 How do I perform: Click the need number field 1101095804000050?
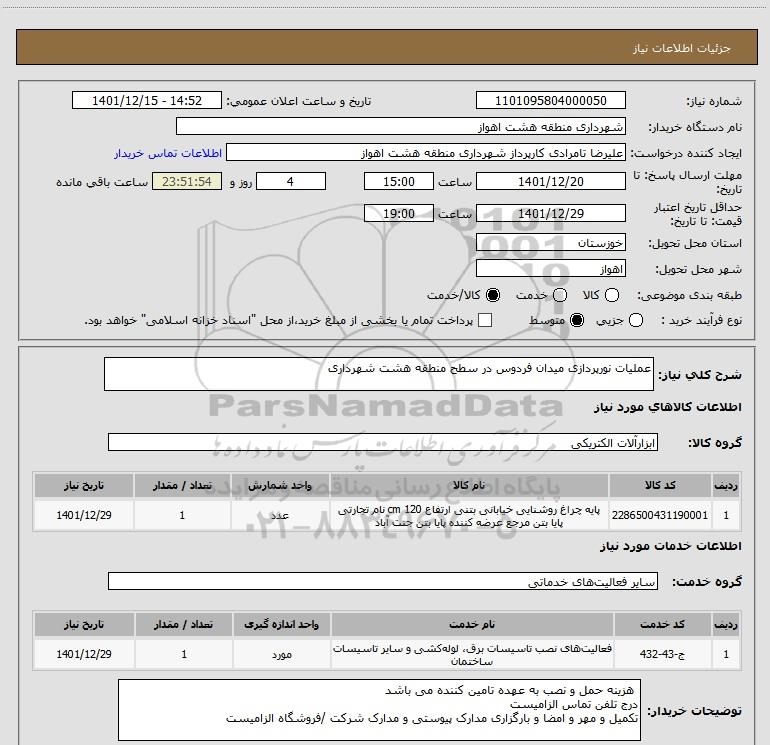550,100
